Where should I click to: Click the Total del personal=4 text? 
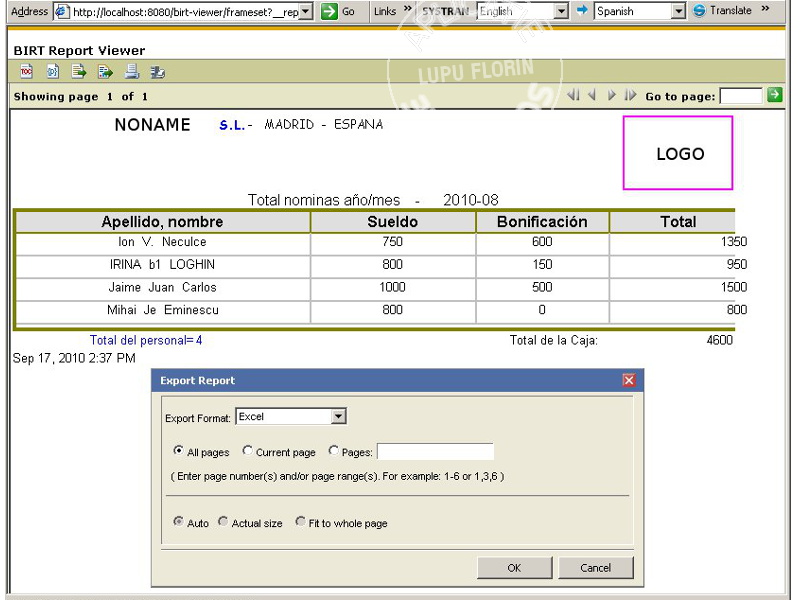[x=146, y=340]
